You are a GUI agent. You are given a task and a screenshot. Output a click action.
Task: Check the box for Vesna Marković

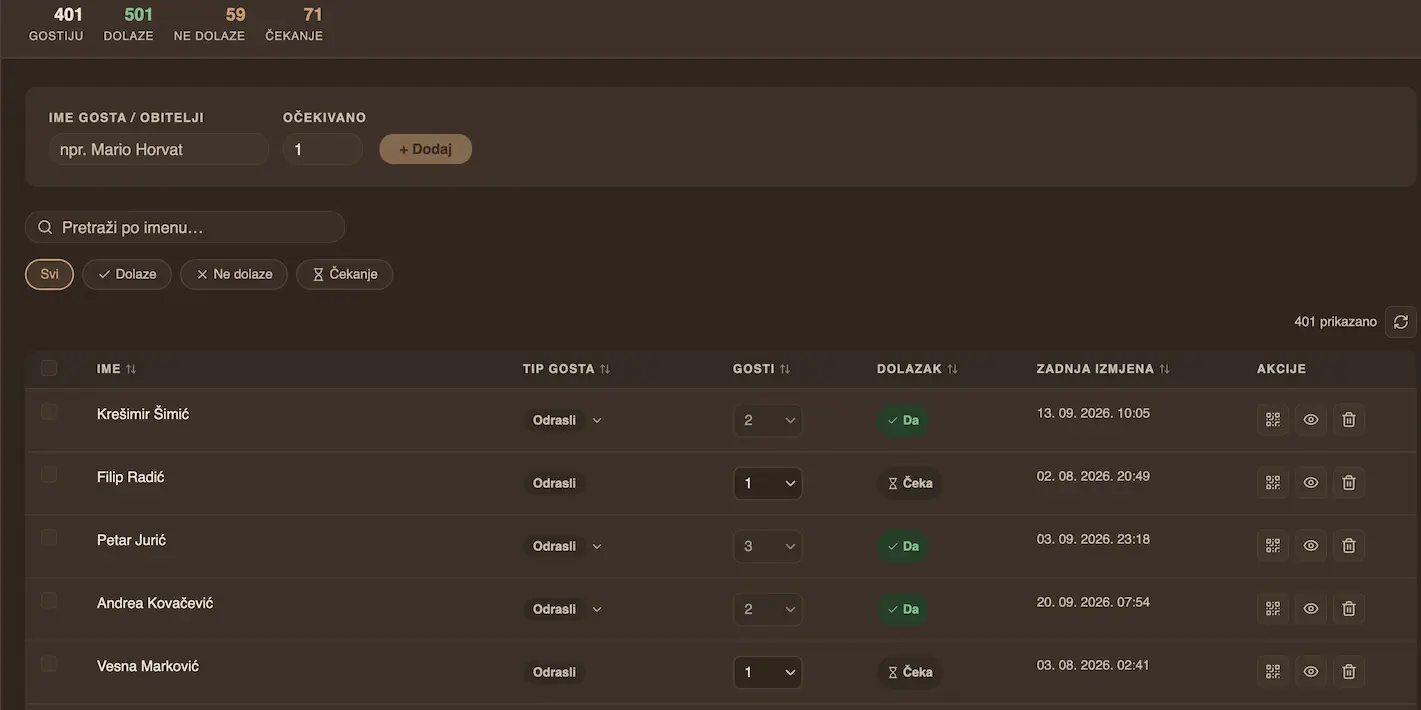49,663
